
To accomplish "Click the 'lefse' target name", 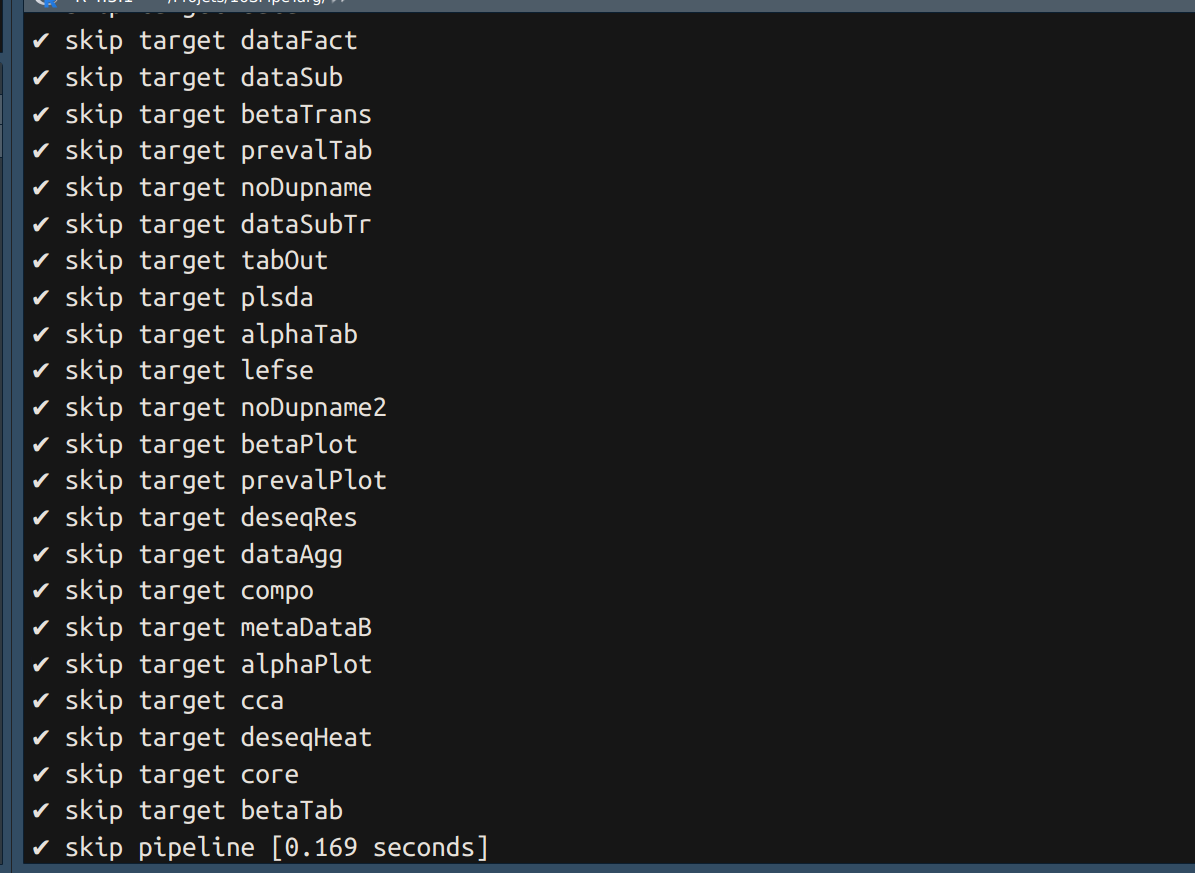I will (x=277, y=371).
